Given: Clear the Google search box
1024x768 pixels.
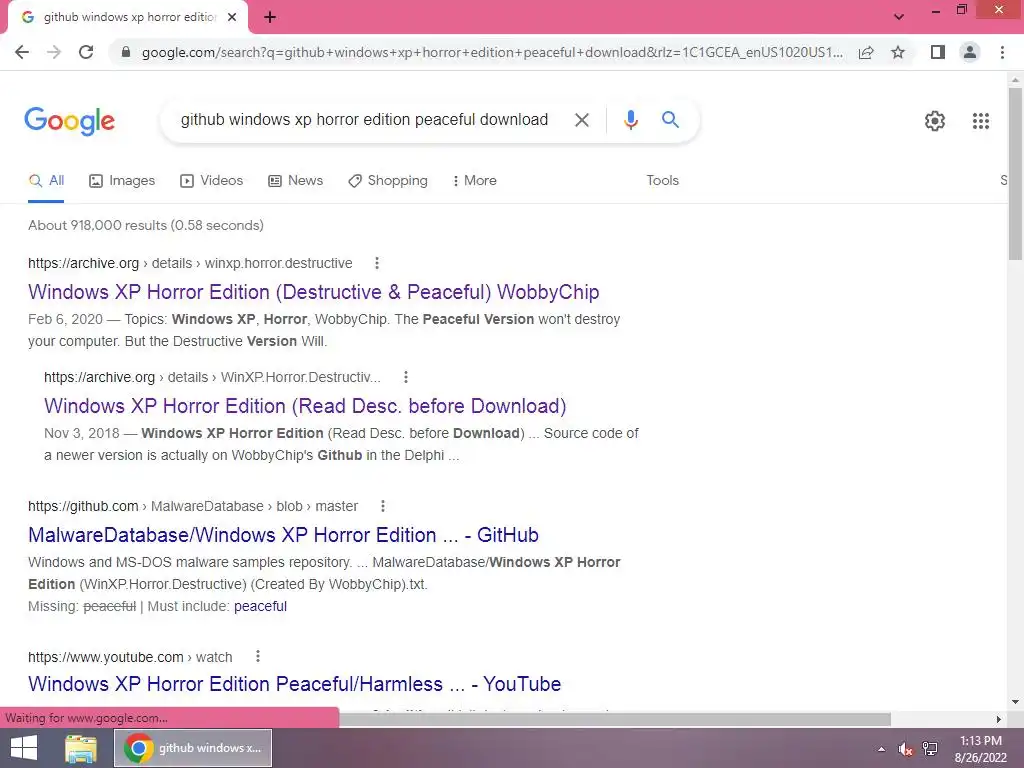Looking at the screenshot, I should point(581,120).
